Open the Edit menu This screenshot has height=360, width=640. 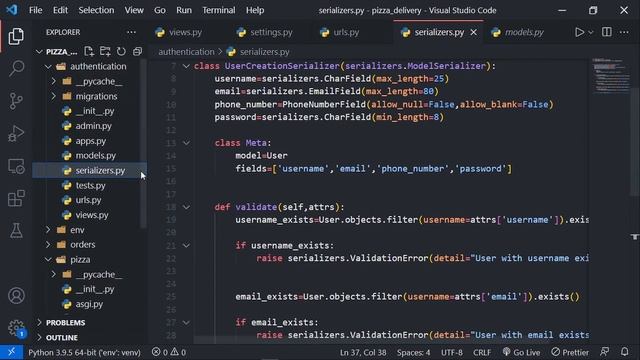(60, 10)
